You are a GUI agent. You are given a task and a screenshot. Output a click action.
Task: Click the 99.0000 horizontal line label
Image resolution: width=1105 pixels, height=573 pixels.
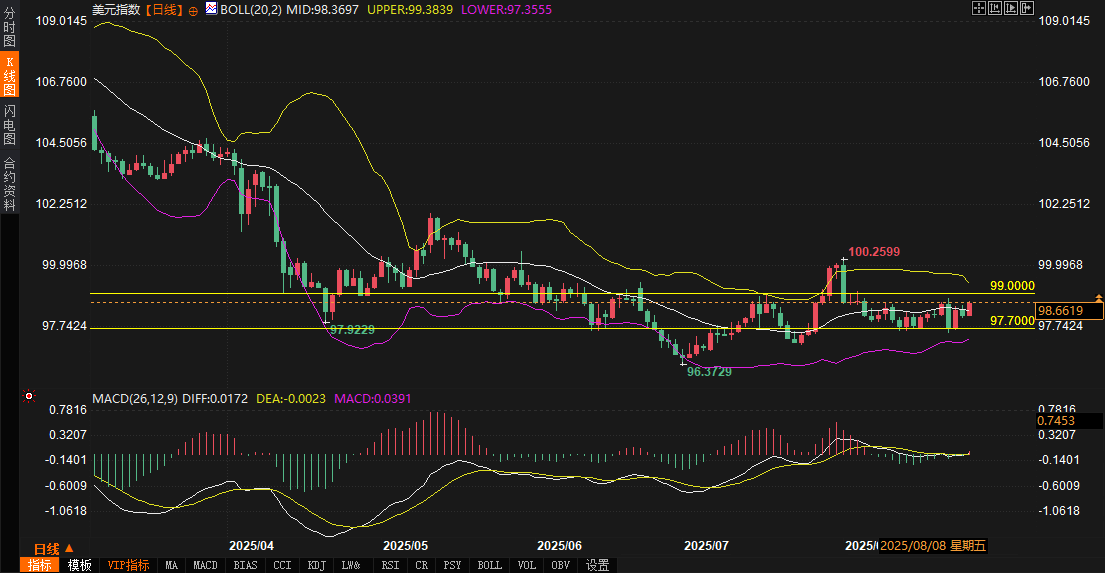tap(1012, 285)
